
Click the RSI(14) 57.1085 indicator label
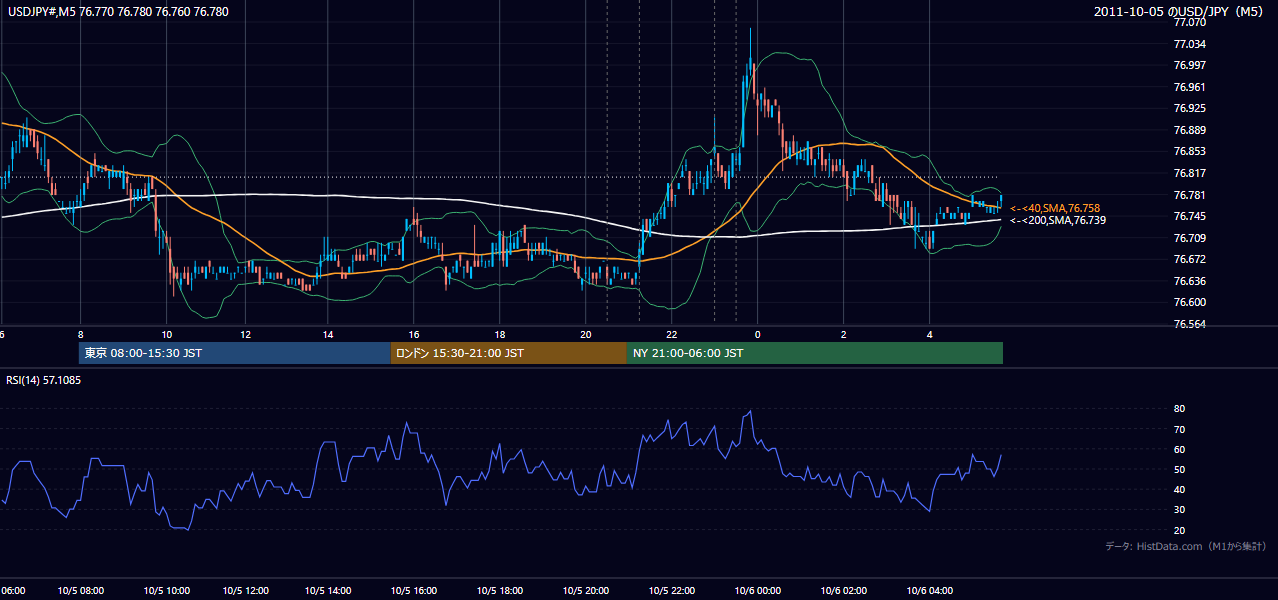click(x=44, y=381)
